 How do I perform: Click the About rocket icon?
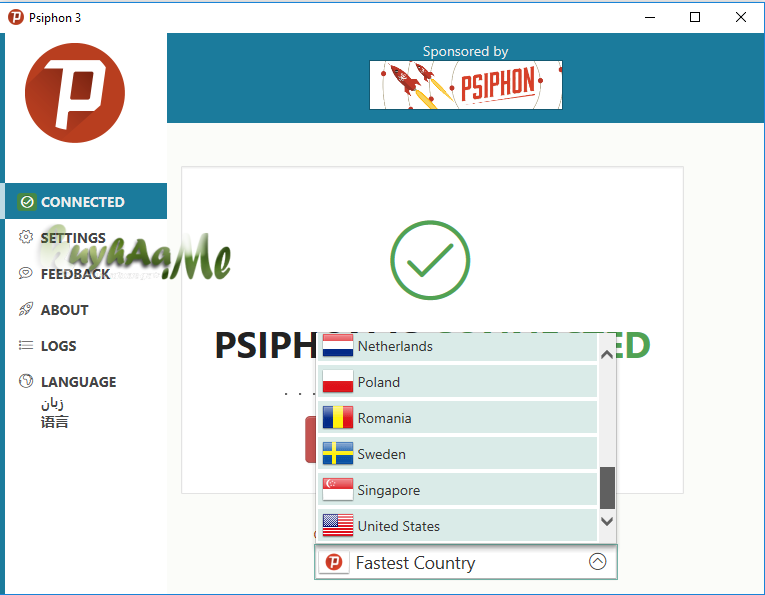click(26, 309)
